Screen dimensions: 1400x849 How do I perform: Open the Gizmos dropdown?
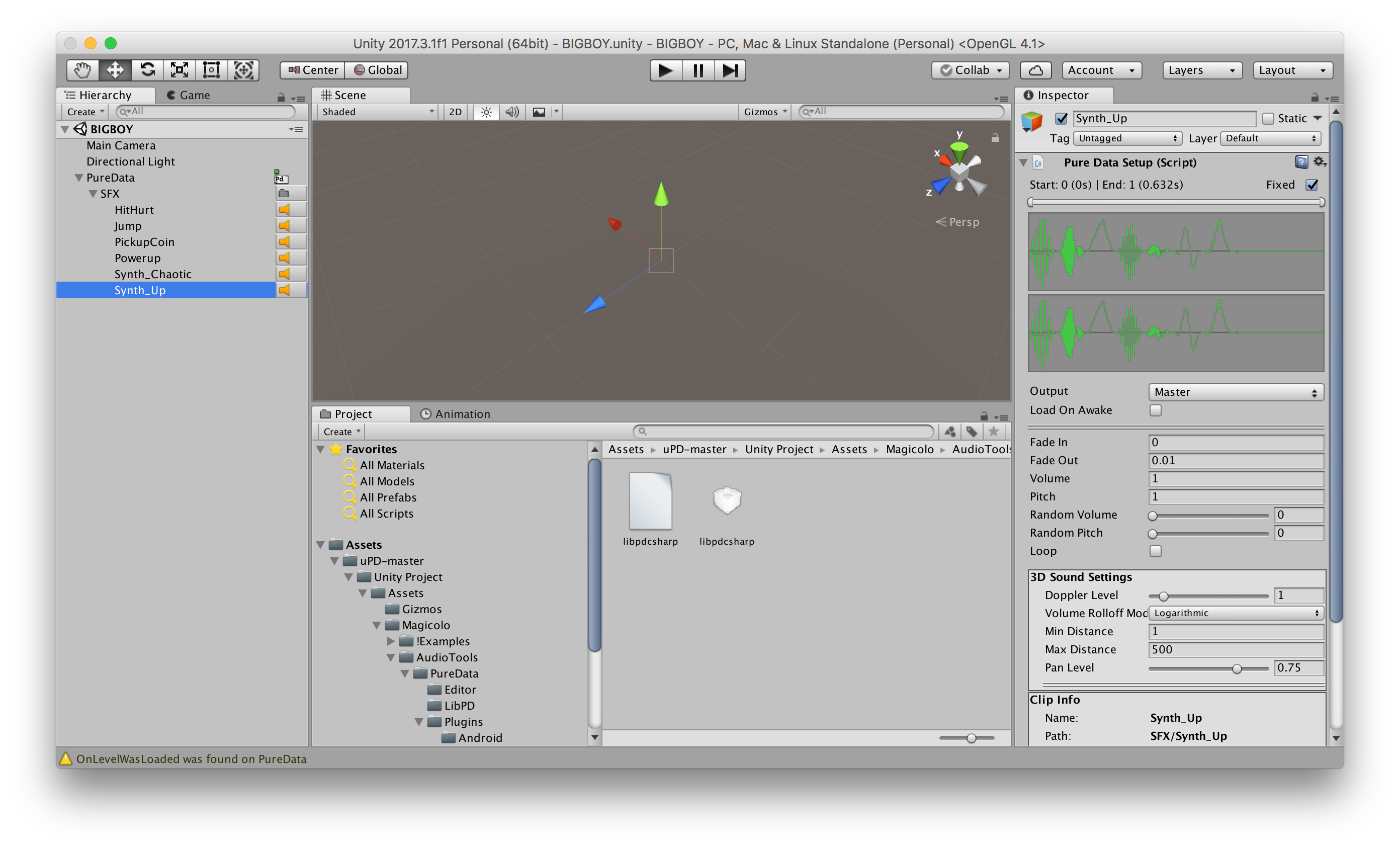coord(765,112)
